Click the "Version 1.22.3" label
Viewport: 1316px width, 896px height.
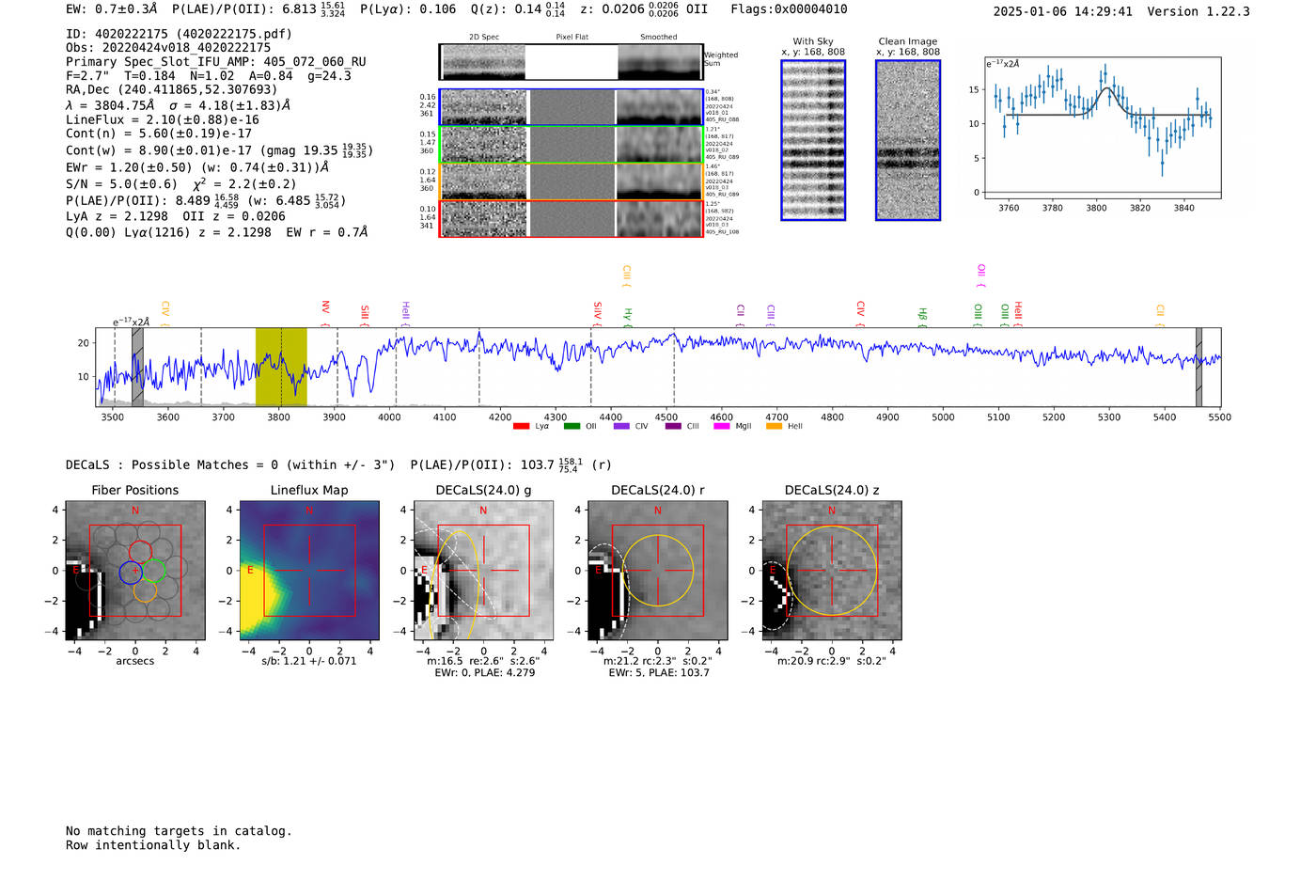tap(1198, 11)
